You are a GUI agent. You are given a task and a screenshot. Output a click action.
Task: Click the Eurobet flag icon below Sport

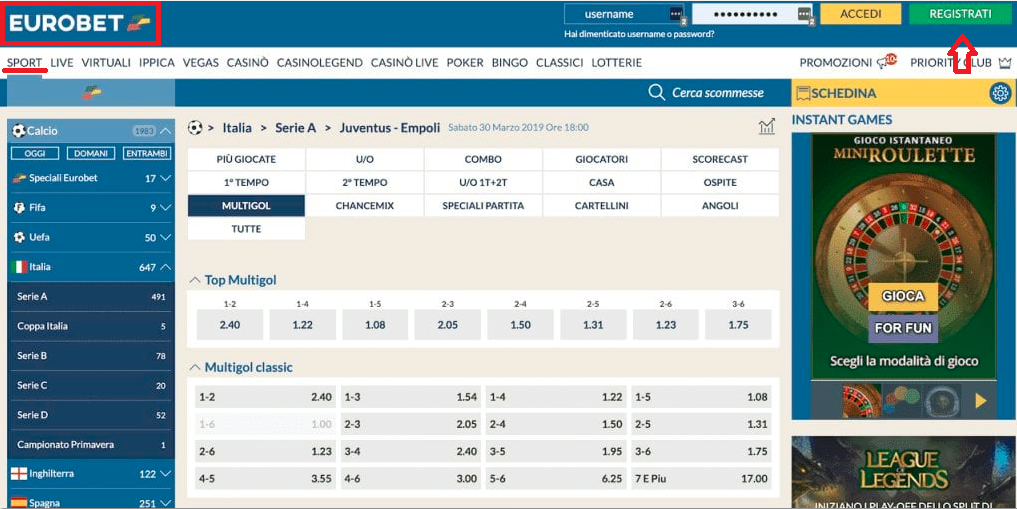point(91,93)
